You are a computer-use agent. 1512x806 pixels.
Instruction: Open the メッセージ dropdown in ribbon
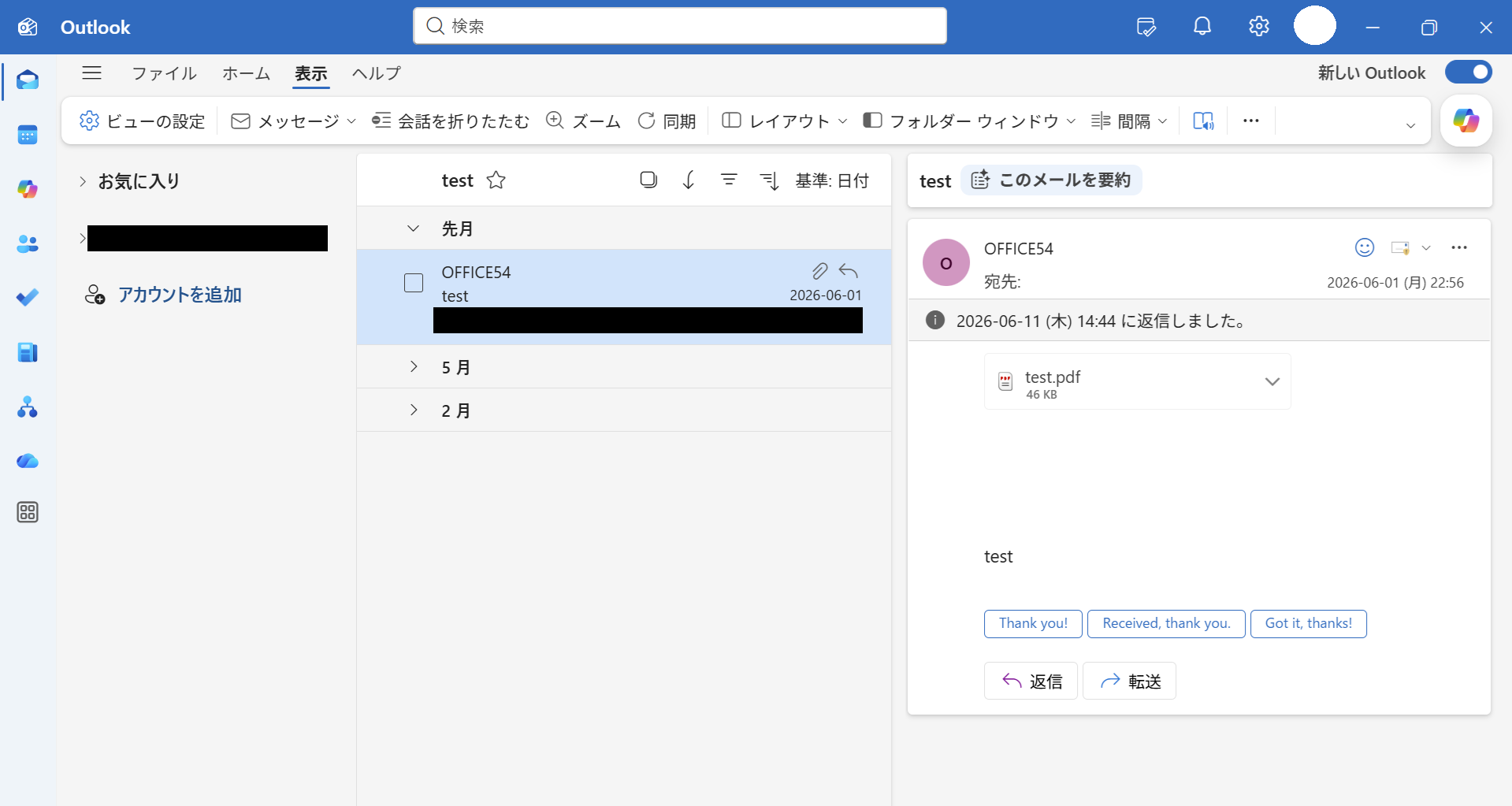pos(293,121)
